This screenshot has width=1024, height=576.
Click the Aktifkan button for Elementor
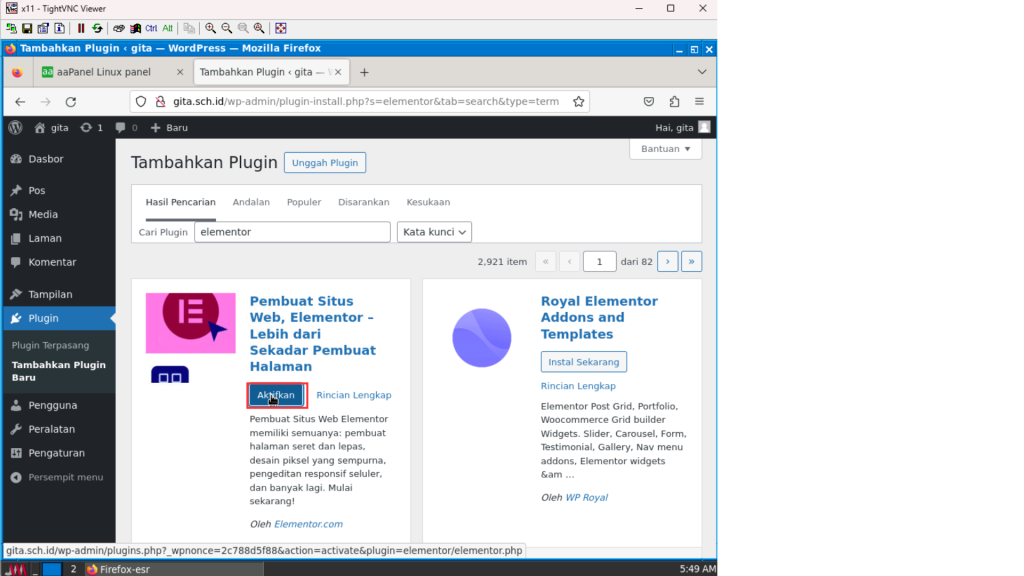(276, 395)
